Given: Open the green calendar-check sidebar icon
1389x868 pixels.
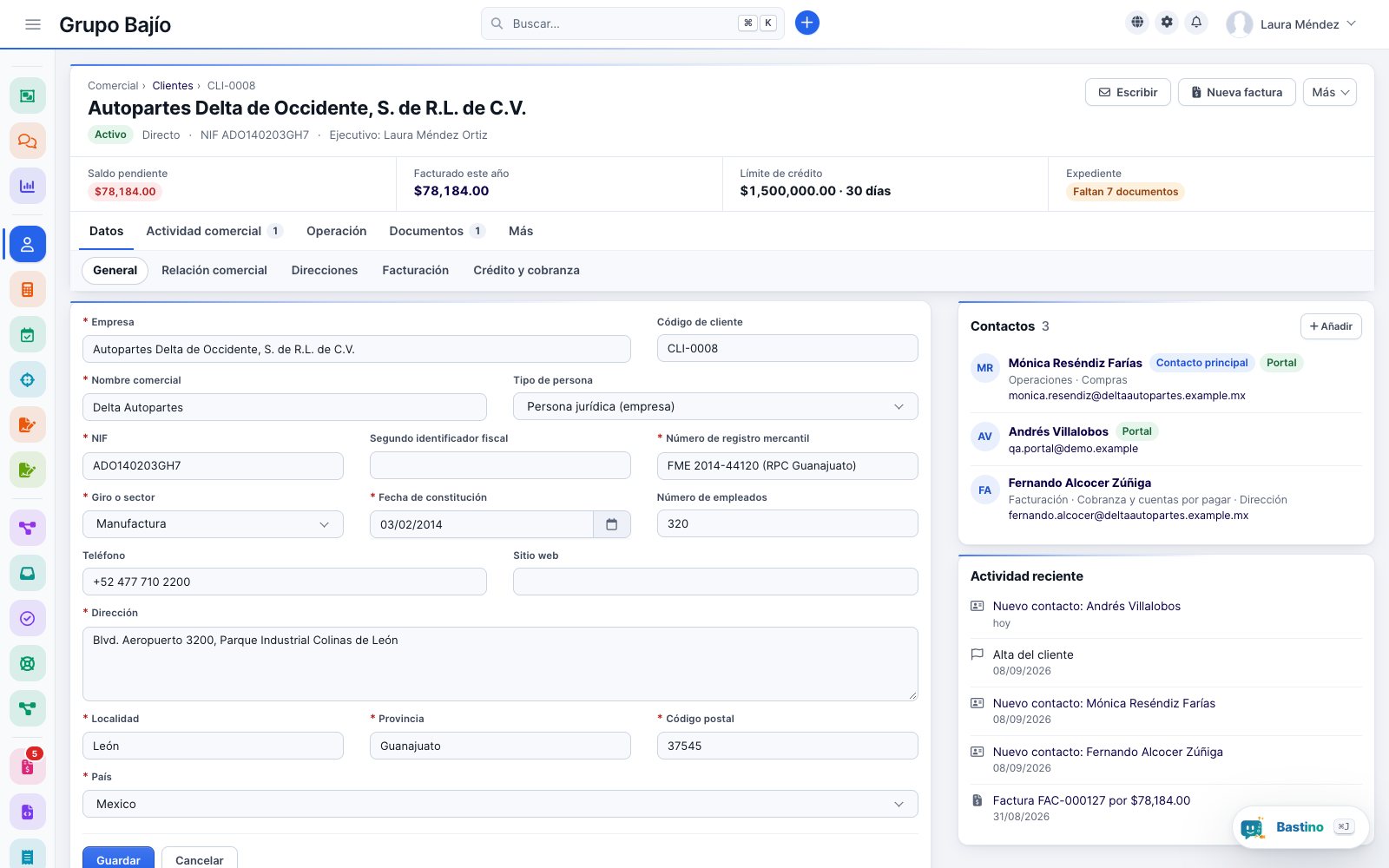Looking at the screenshot, I should pos(28,335).
